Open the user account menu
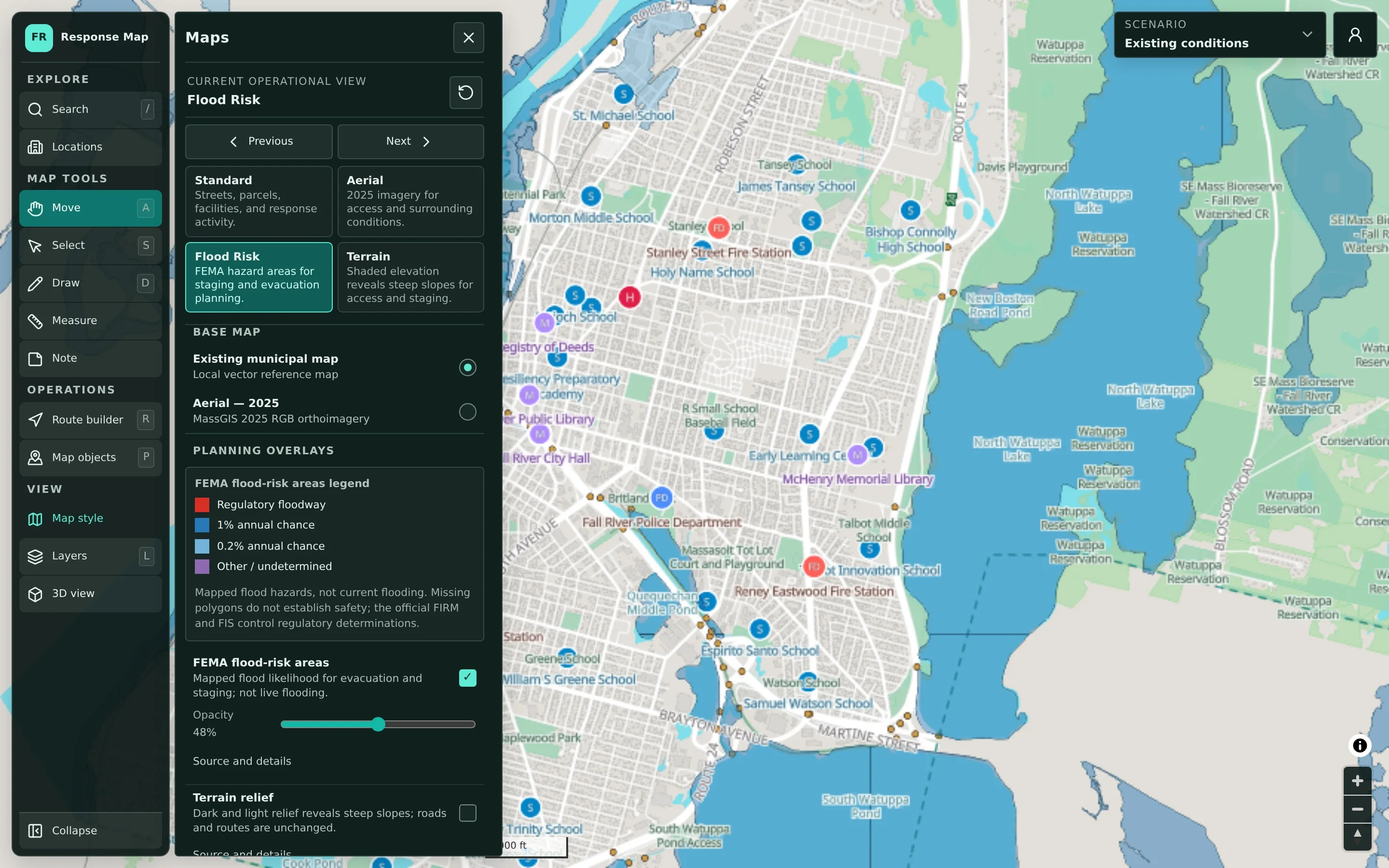 coord(1355,34)
